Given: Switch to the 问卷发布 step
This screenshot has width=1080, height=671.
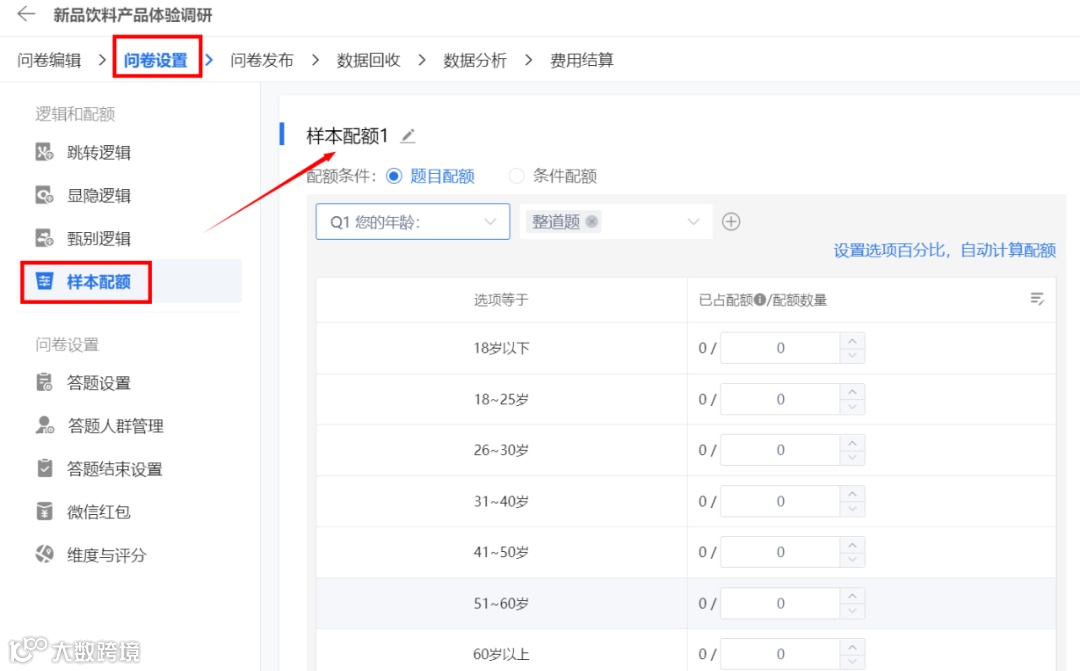Looking at the screenshot, I should (262, 61).
